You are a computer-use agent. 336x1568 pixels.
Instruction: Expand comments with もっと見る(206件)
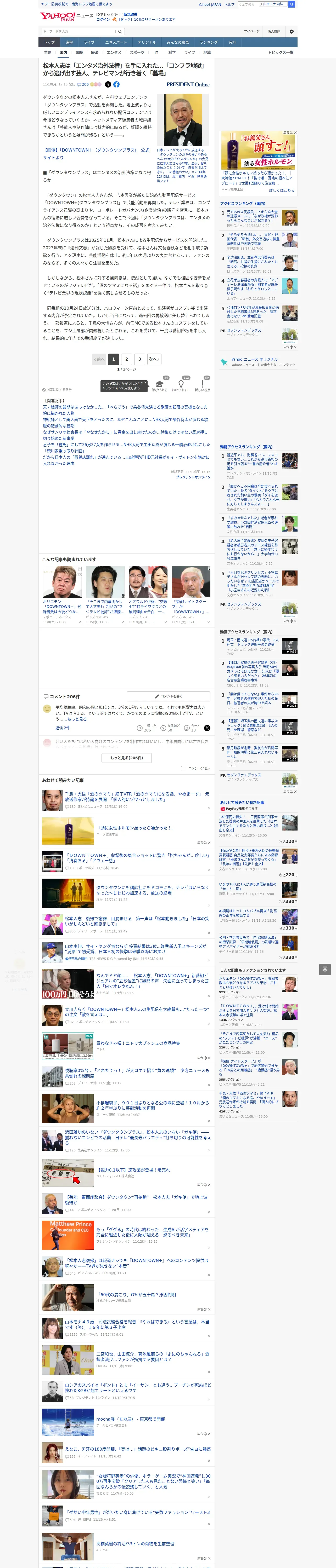pos(127,758)
